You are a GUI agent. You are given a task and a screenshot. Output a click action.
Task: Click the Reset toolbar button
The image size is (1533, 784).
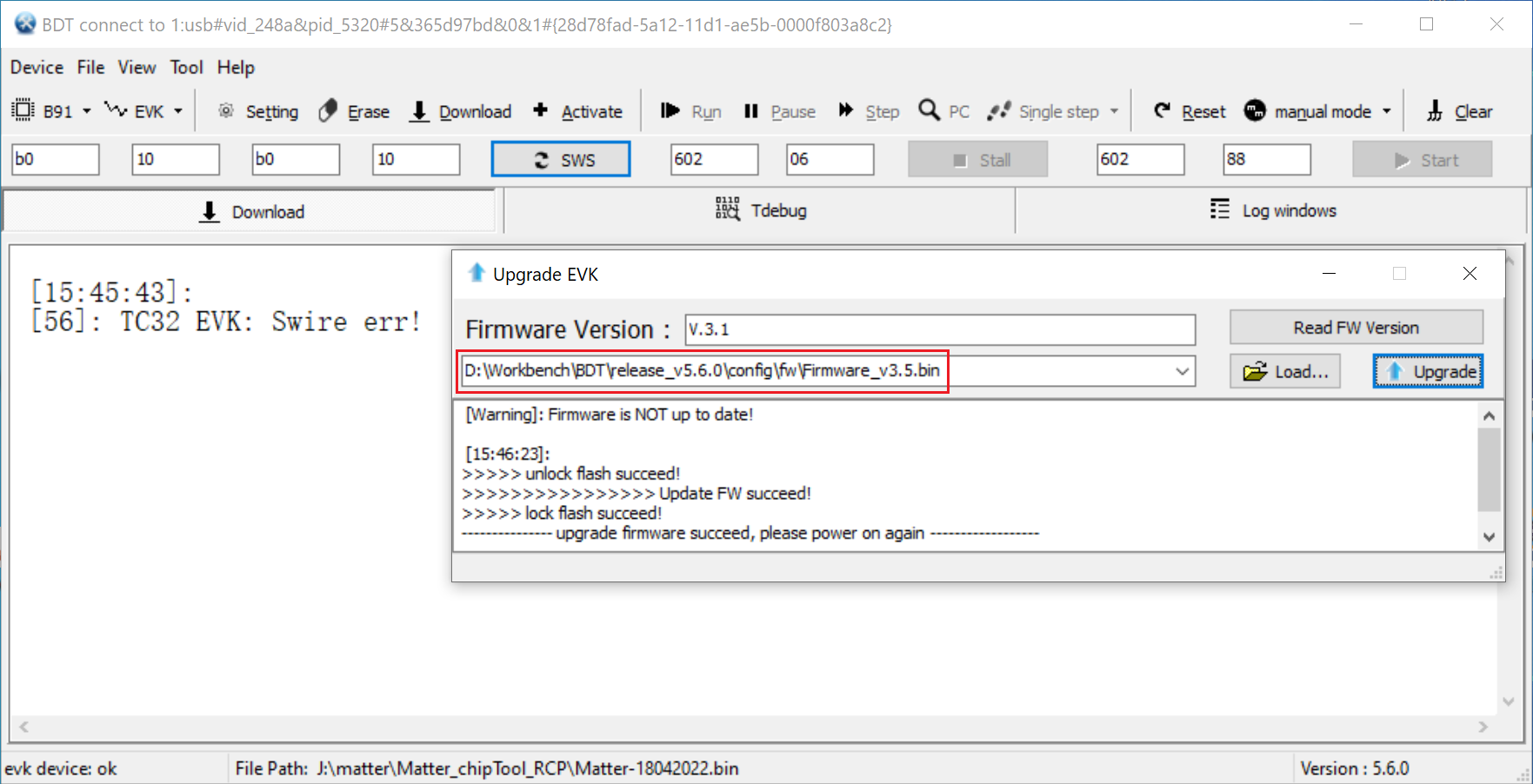pyautogui.click(x=1189, y=111)
